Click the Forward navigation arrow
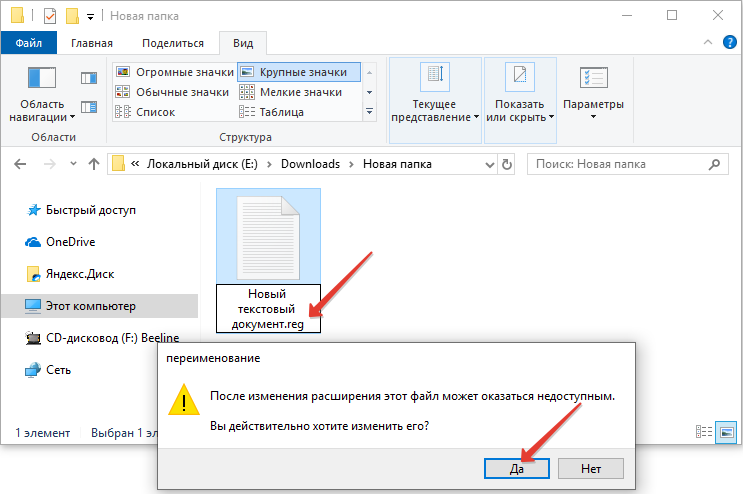The height and width of the screenshot is (494, 743). point(49,164)
